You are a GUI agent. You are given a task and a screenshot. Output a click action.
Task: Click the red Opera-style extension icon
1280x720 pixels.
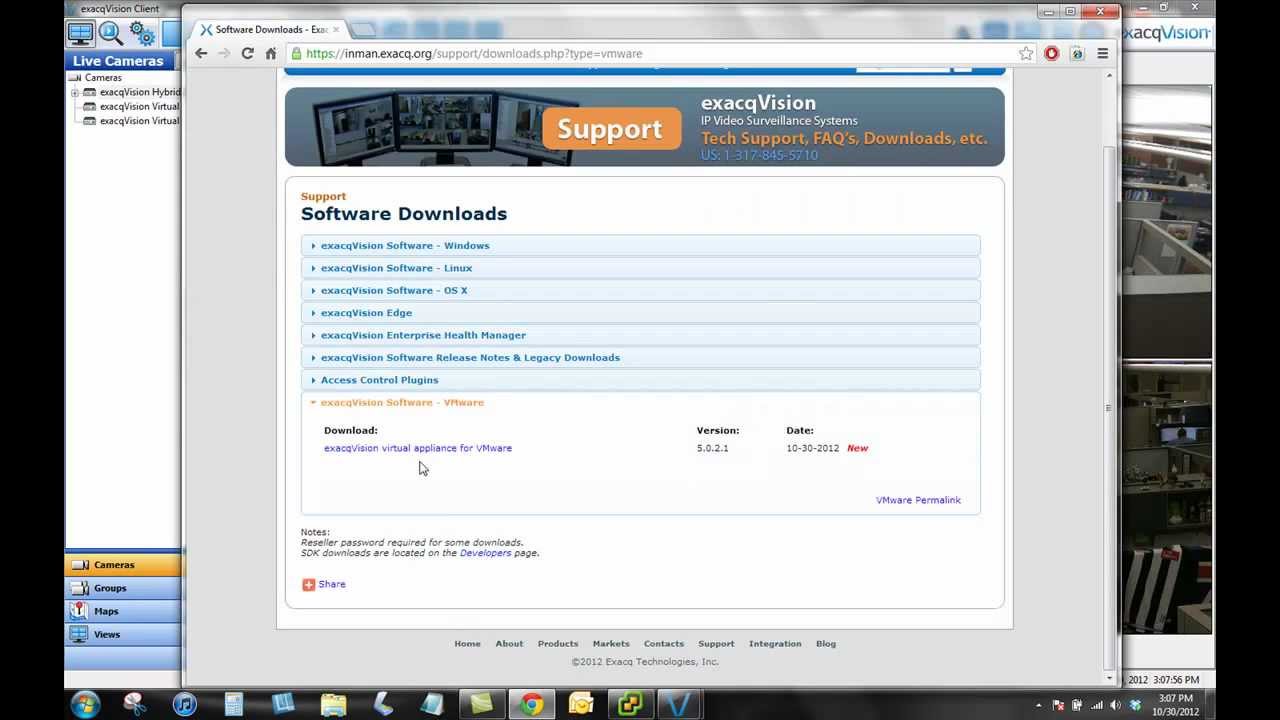[x=1052, y=54]
